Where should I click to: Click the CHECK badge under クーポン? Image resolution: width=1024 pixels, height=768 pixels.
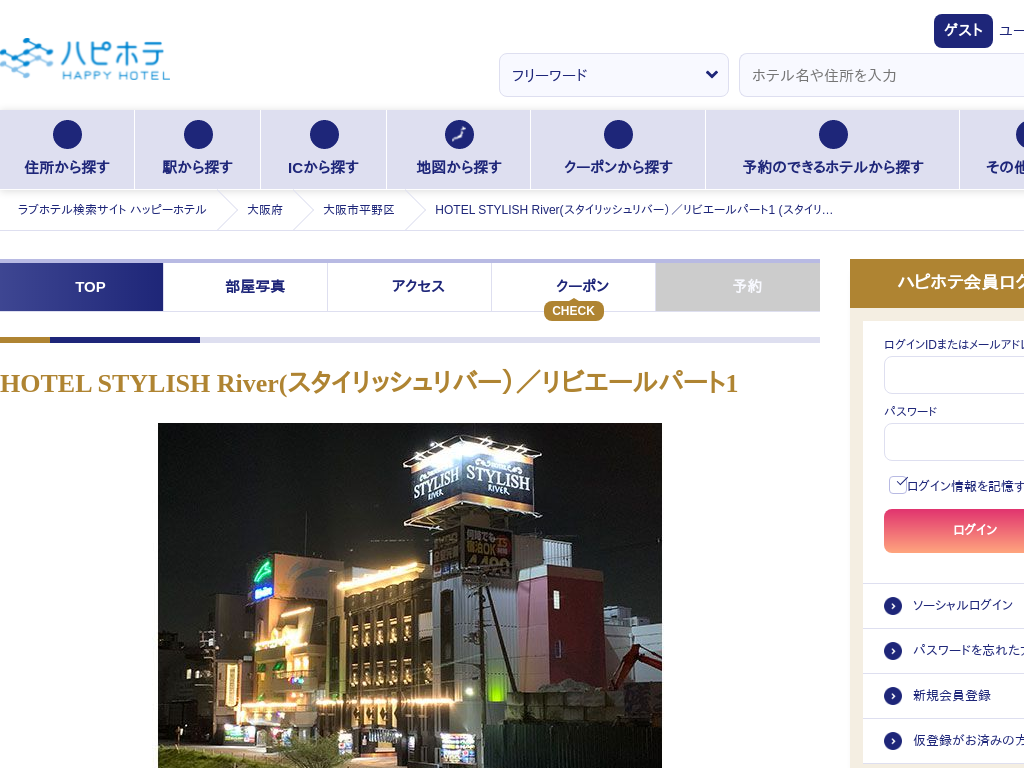(573, 311)
